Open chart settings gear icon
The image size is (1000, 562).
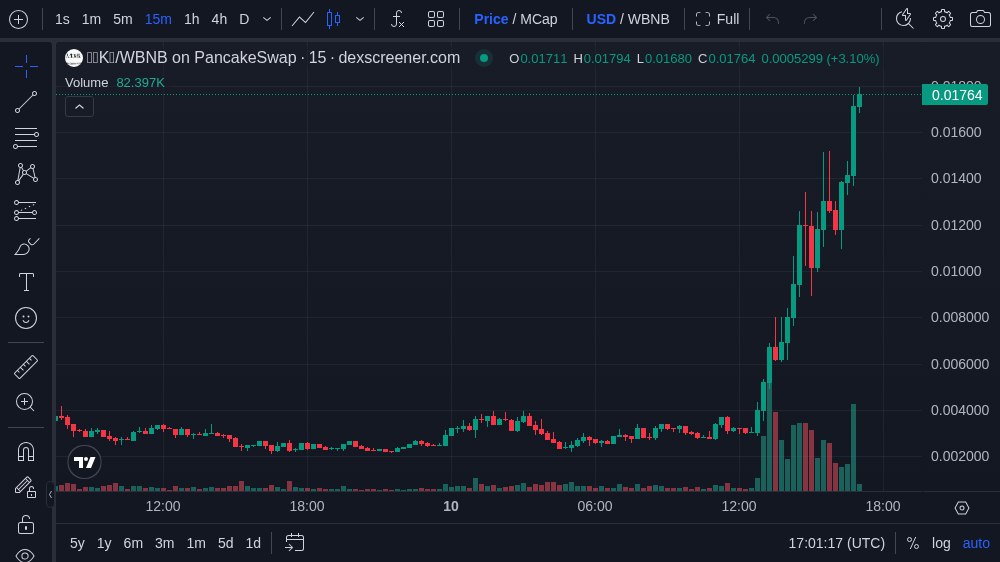(x=942, y=19)
